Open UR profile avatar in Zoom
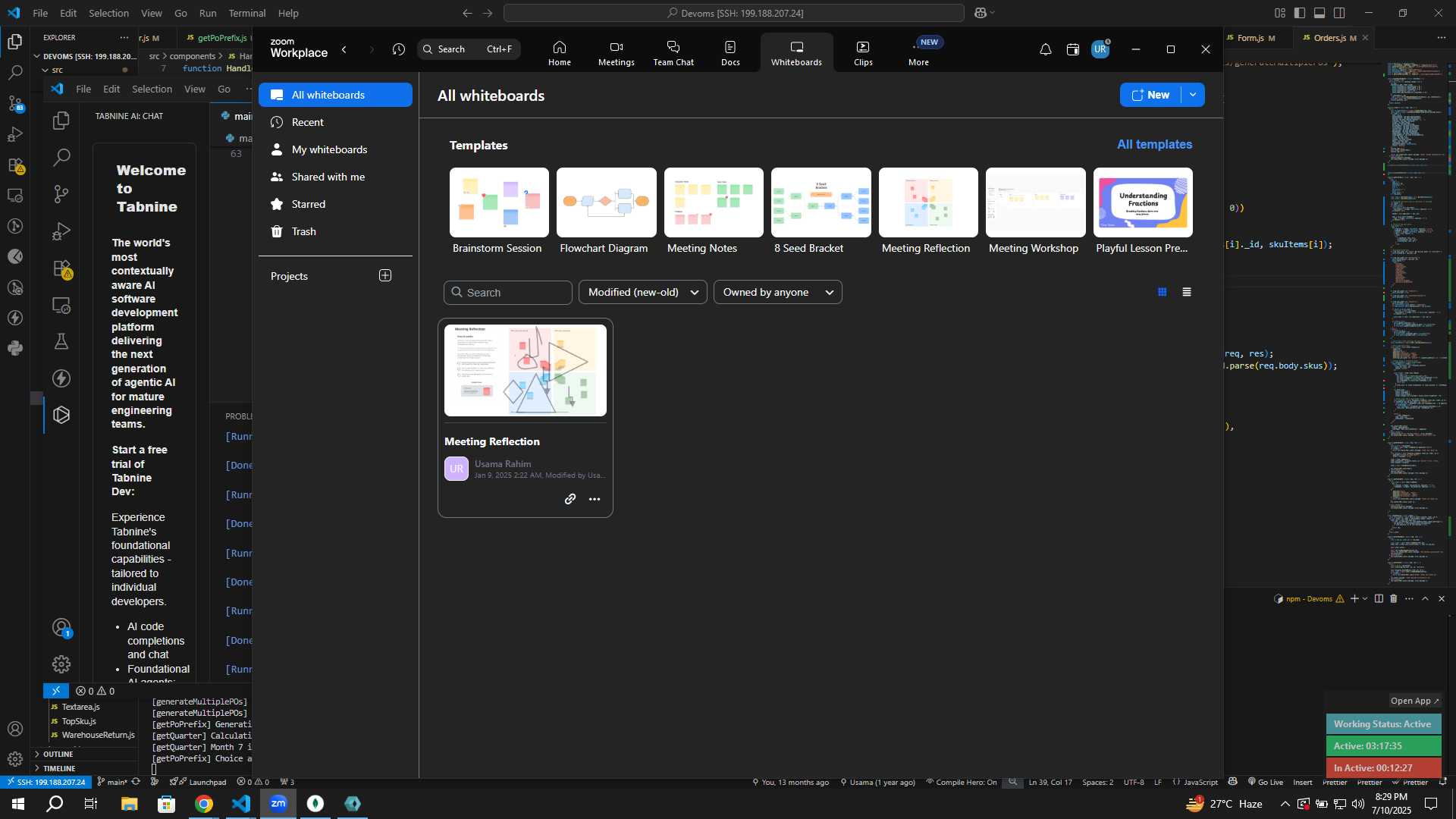1456x819 pixels. (1100, 49)
